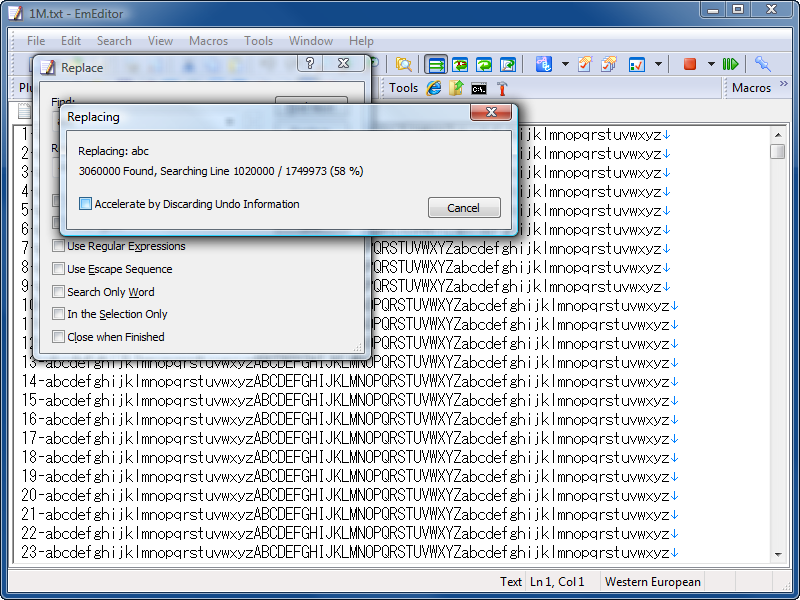Toggle Use Escape Sequence checkbox

tap(59, 269)
